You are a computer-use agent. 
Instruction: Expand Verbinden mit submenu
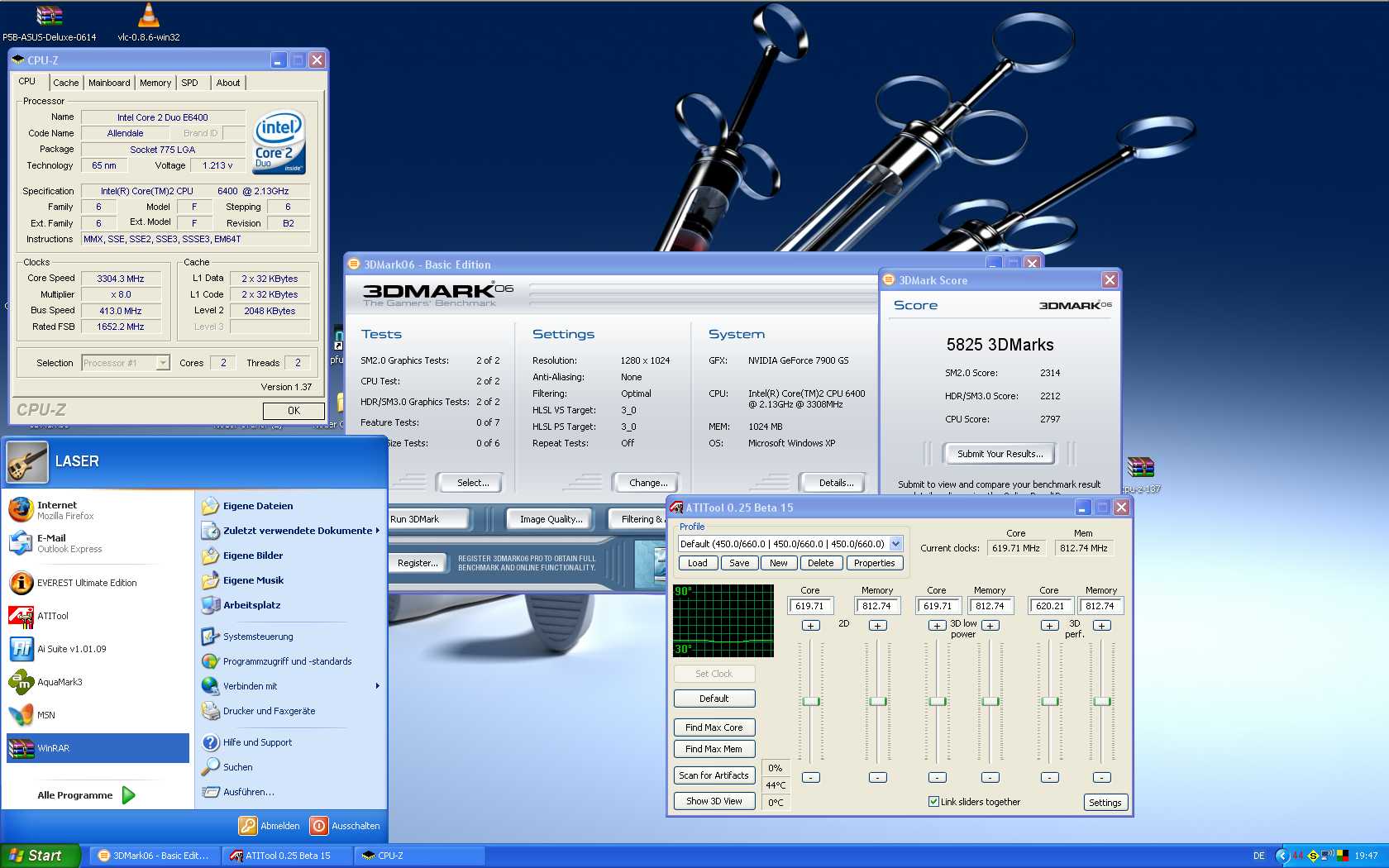(377, 686)
